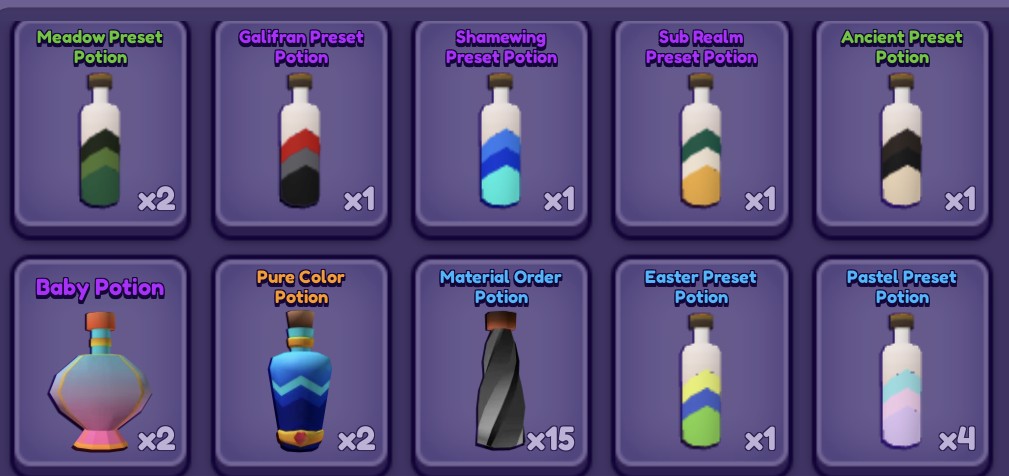Select the Ancient Preset Potion bottle

[x=902, y=140]
